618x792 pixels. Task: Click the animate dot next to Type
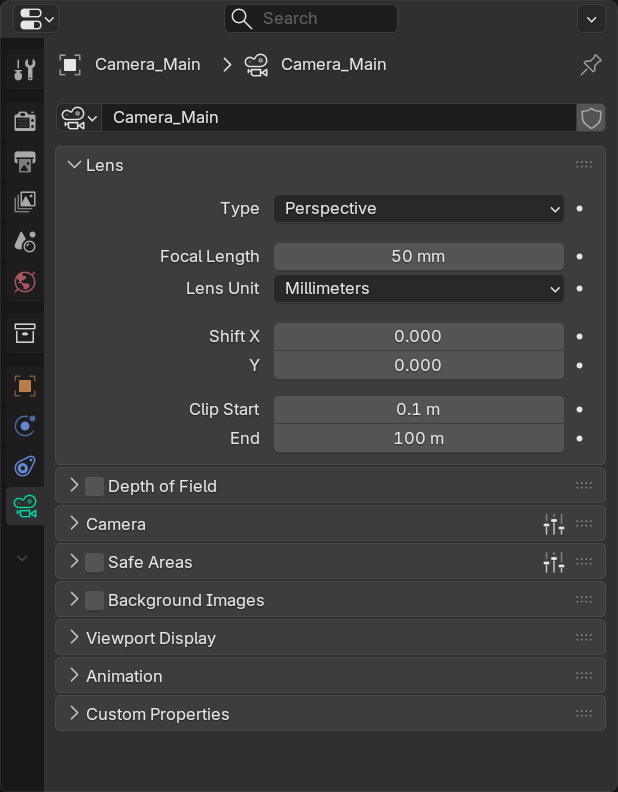[580, 209]
